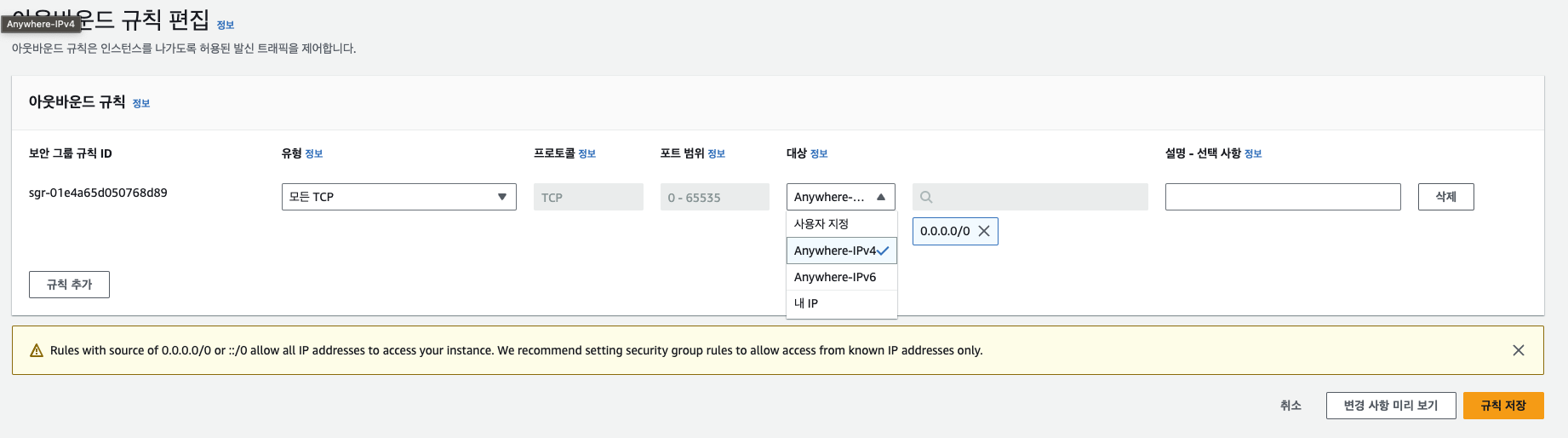Collapse the Anywhere destination dropdown
The height and width of the screenshot is (438, 1568).
881,197
